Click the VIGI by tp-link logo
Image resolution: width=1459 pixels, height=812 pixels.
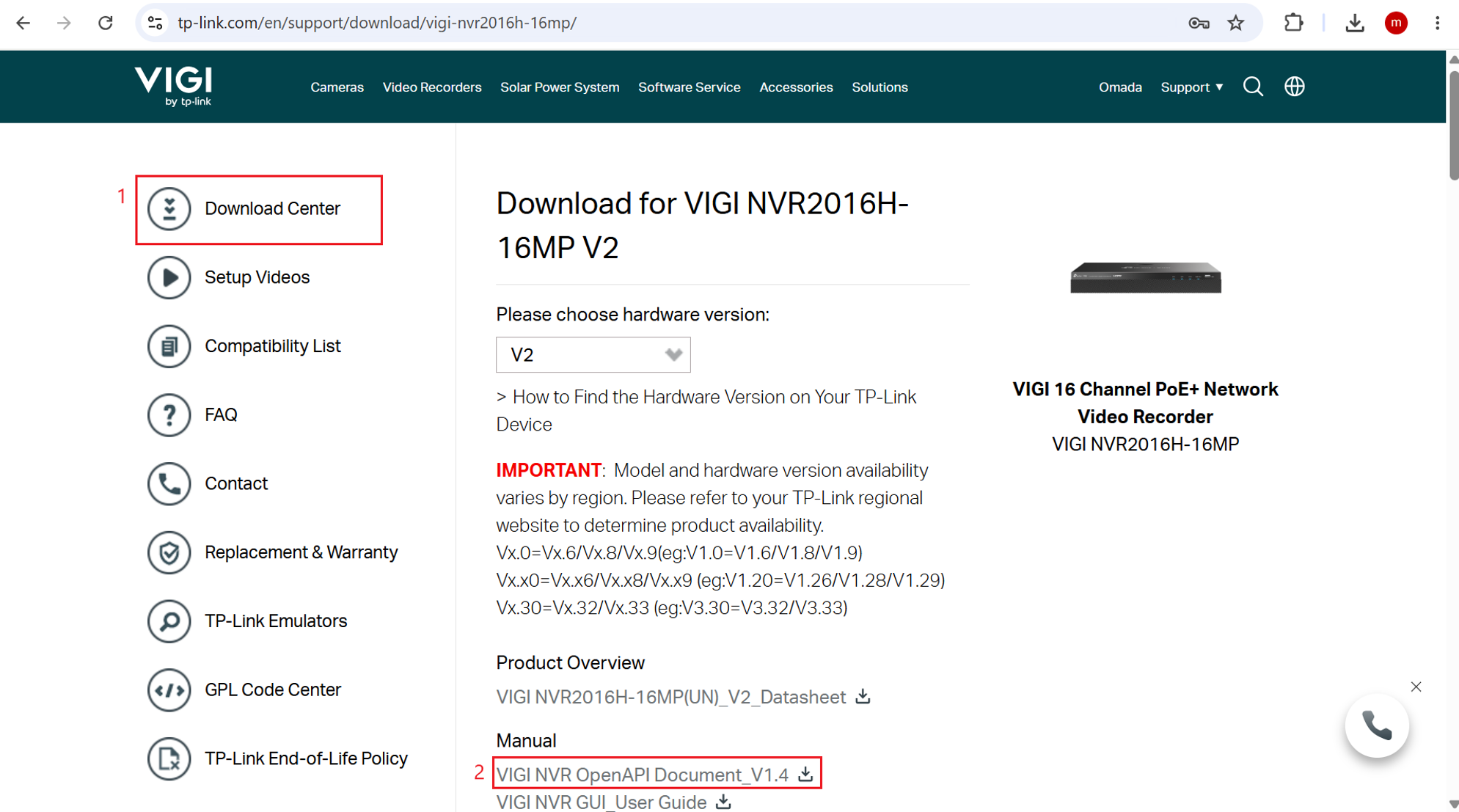tap(174, 87)
